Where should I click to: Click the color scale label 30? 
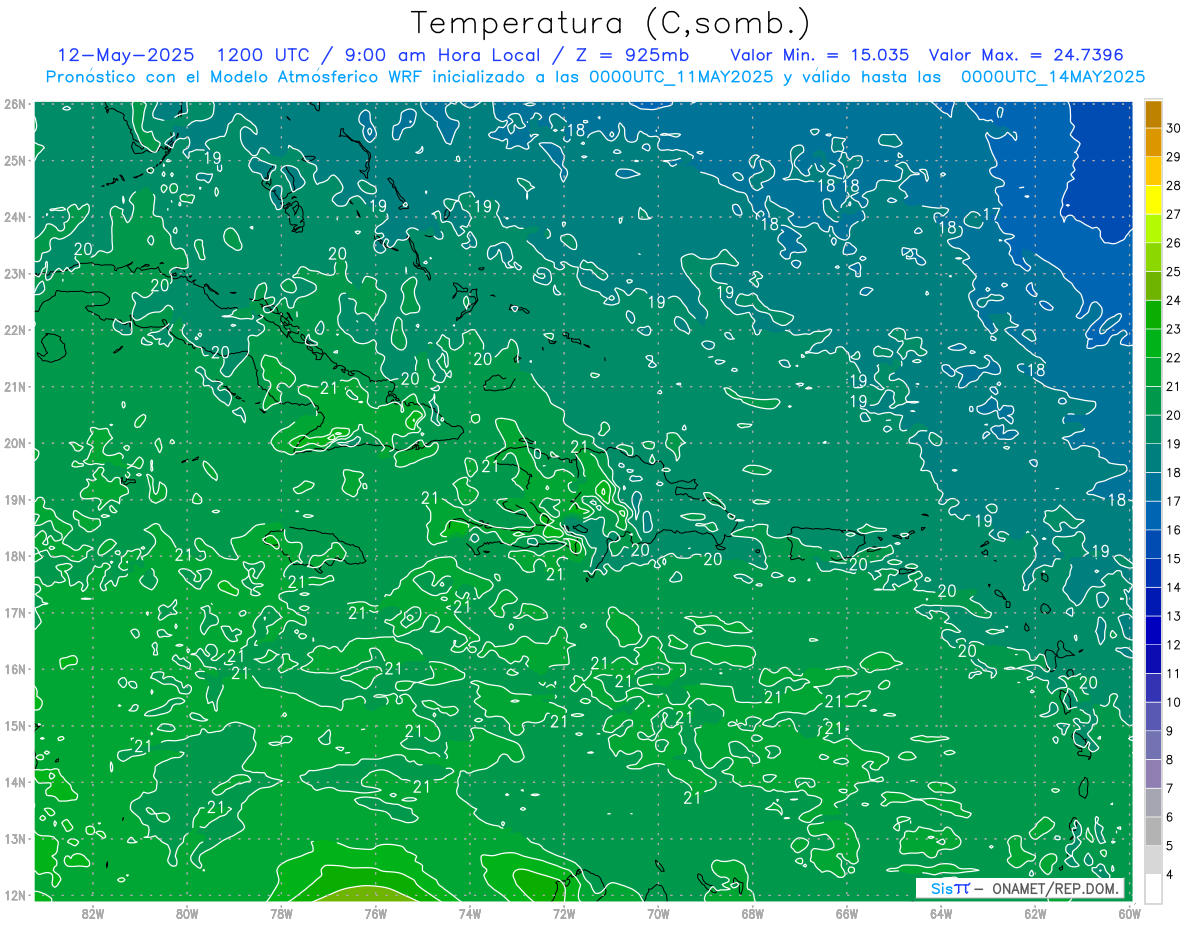[x=1174, y=128]
